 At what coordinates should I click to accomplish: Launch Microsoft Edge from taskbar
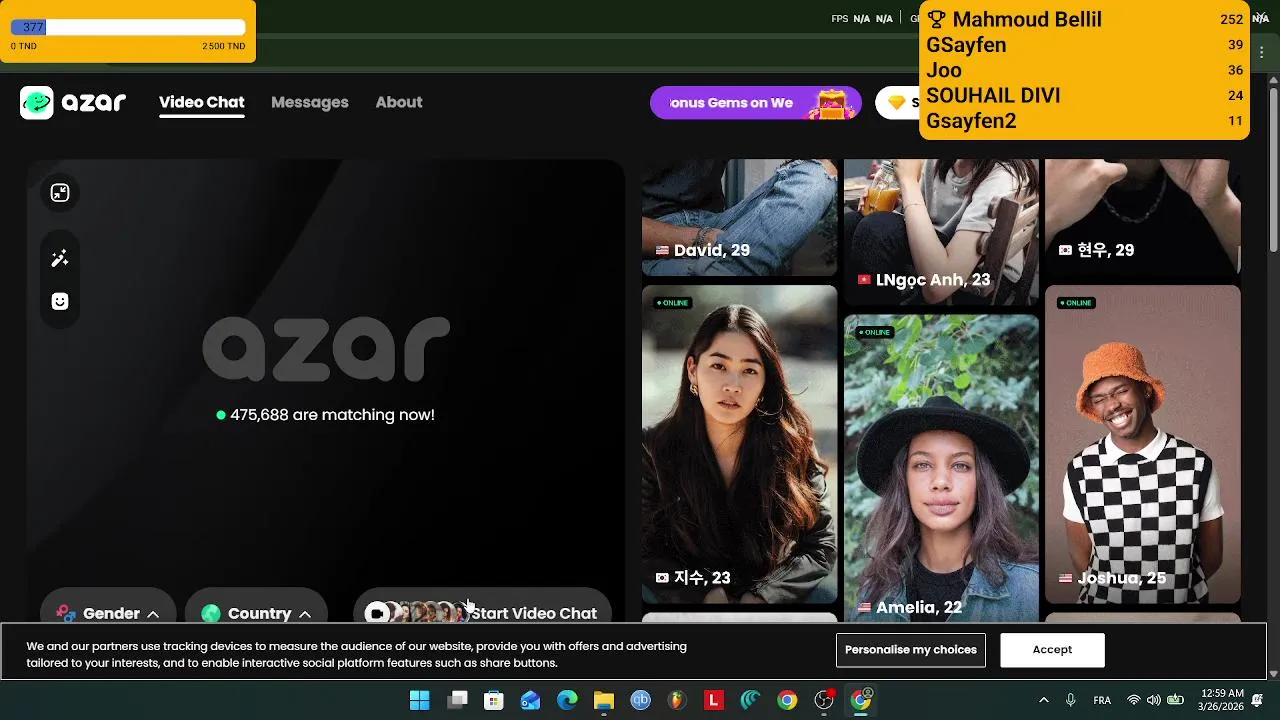(567, 700)
